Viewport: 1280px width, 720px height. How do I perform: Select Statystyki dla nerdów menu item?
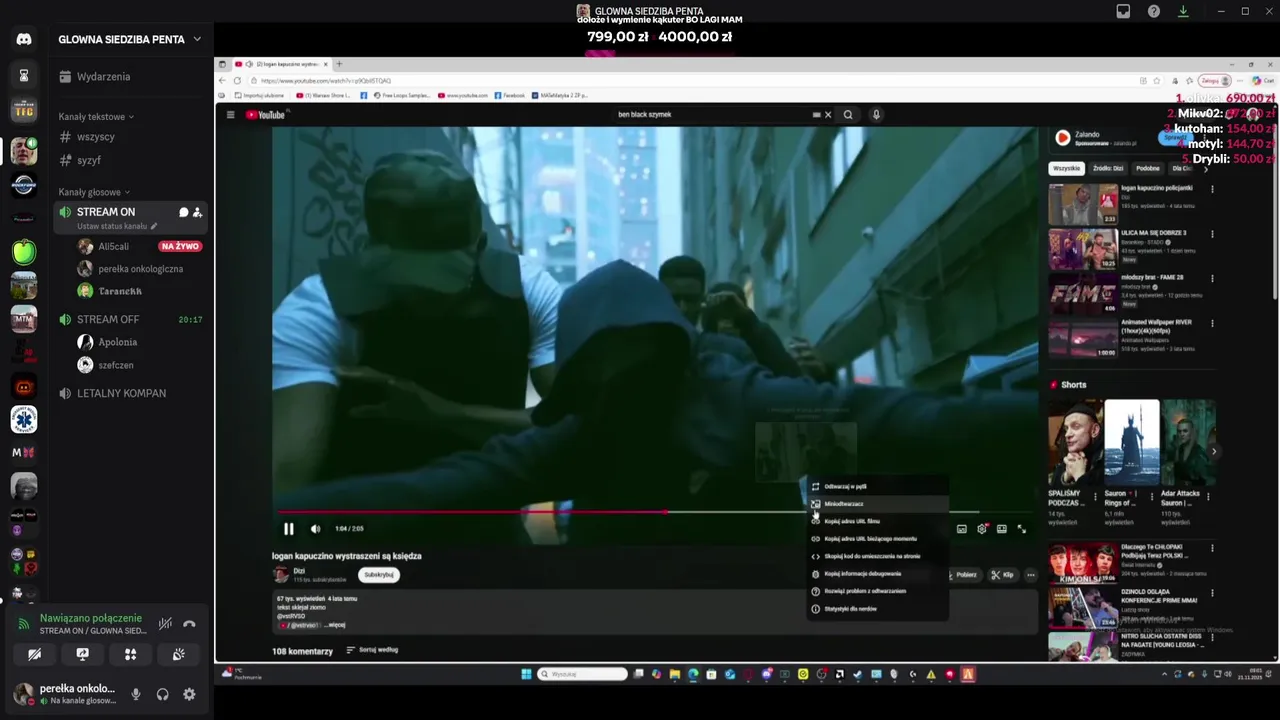(877, 609)
